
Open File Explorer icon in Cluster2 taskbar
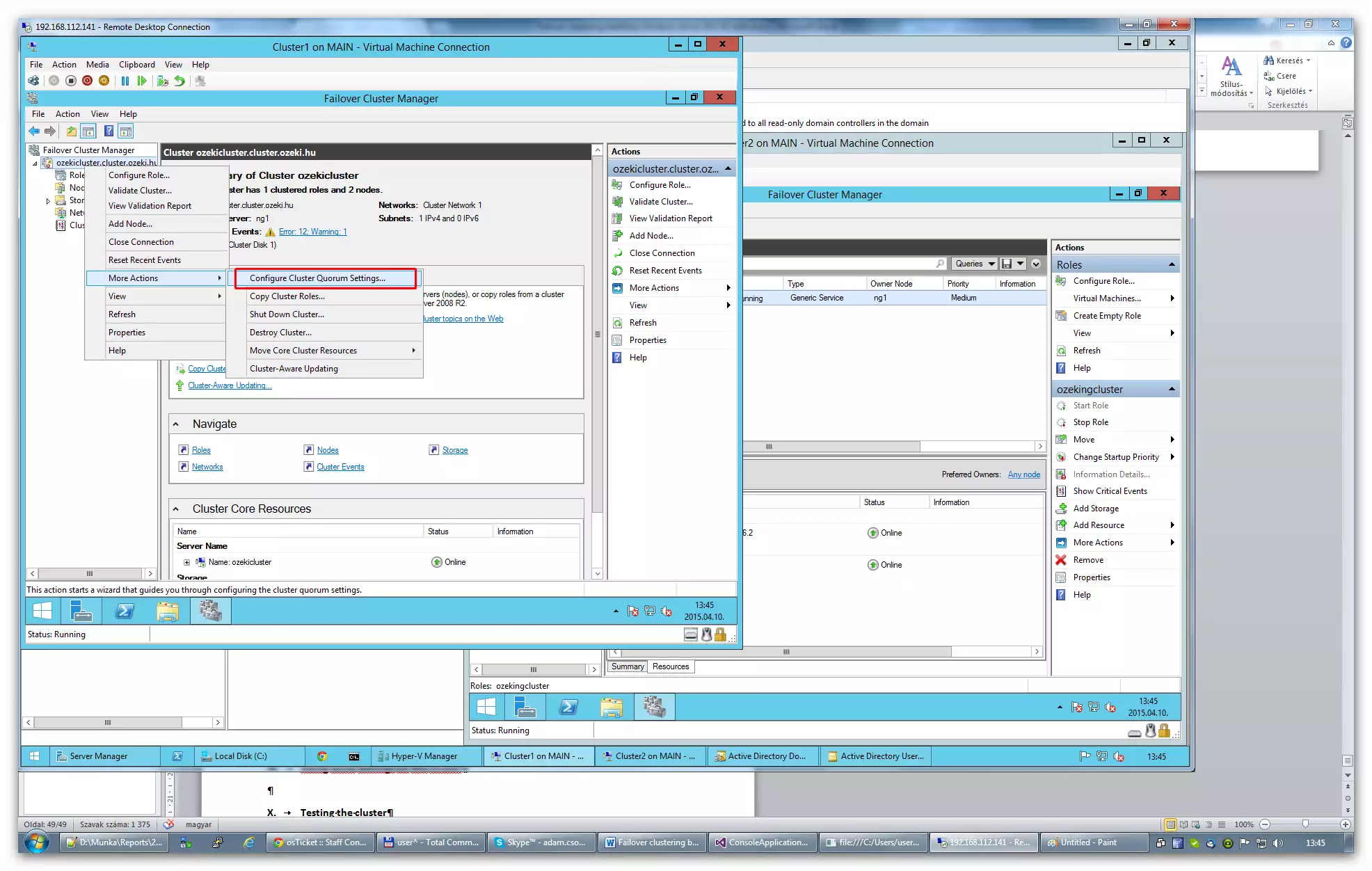pos(612,707)
